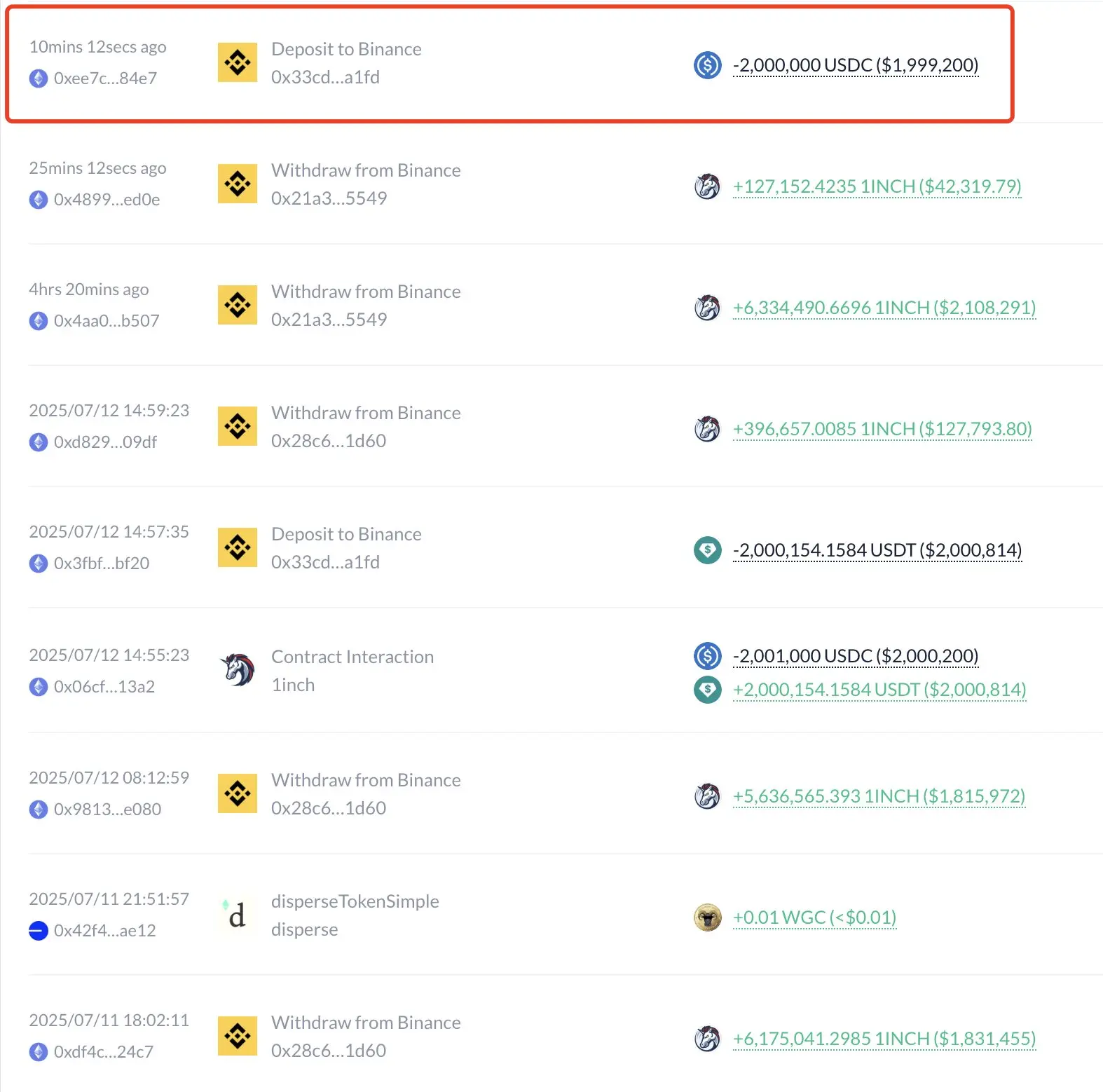The image size is (1103, 1092).
Task: Open transaction hash 0x4899...ed0e
Action: 107,200
